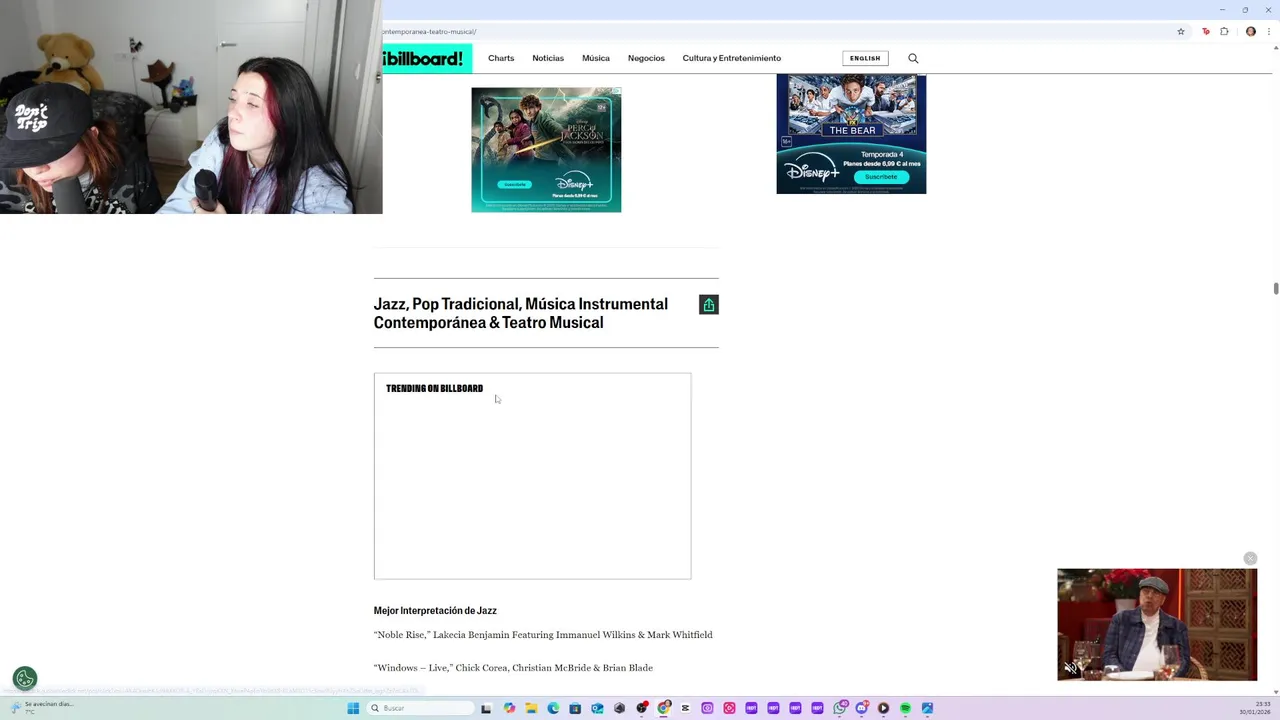This screenshot has height=720, width=1280.
Task: Open the Charts menu item
Action: point(501,58)
